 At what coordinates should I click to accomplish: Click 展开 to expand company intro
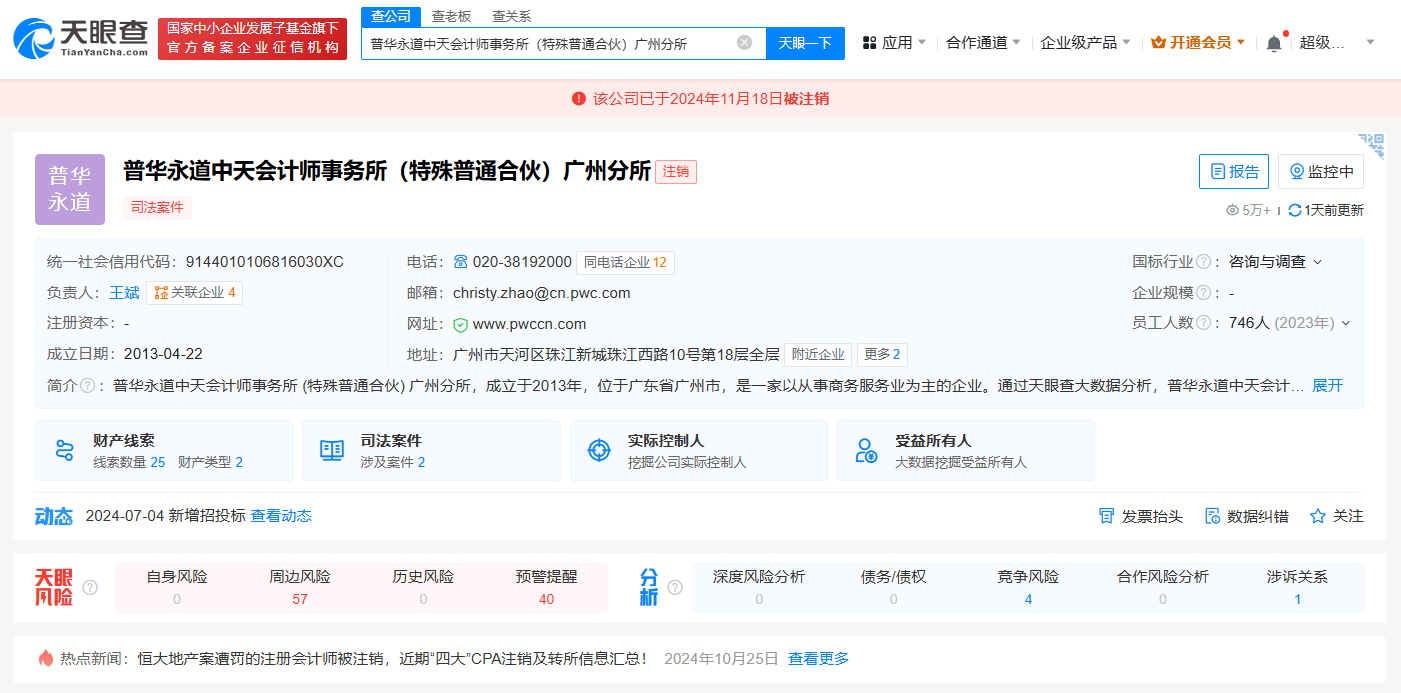[x=1327, y=386]
